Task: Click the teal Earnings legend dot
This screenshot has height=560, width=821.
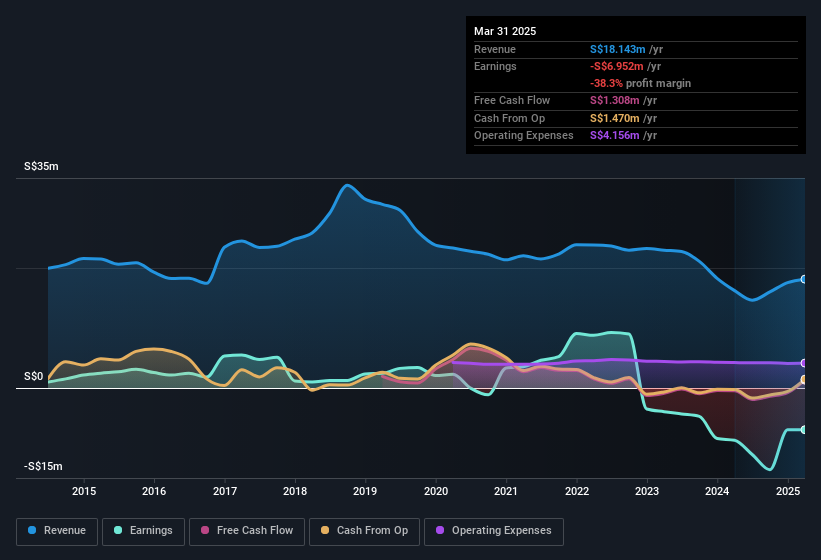Action: [x=118, y=530]
